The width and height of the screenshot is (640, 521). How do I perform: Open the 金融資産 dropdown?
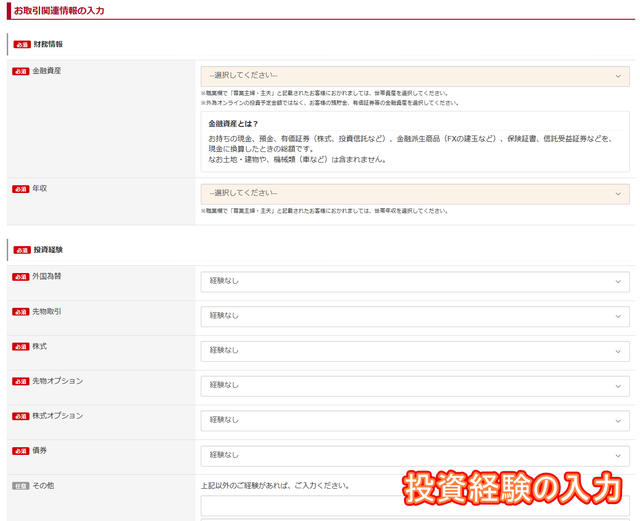click(x=415, y=76)
